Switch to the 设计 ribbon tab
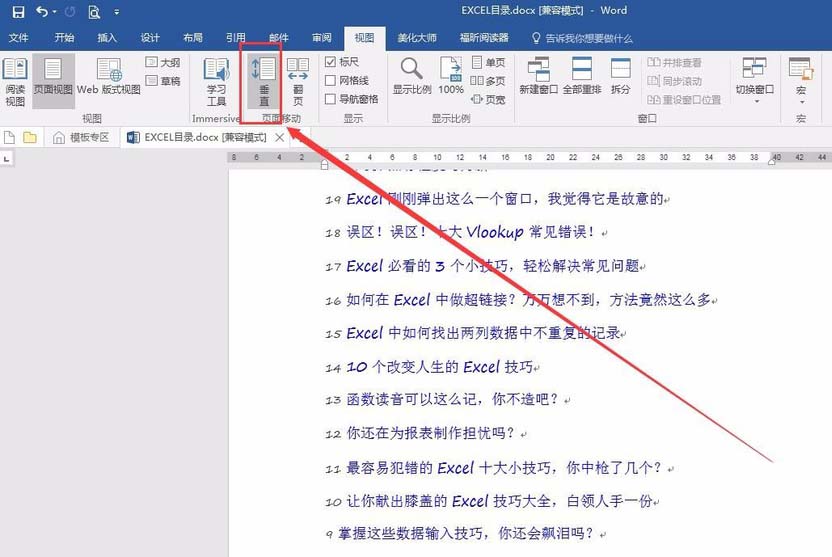Screen dimensions: 832x557 coord(150,38)
